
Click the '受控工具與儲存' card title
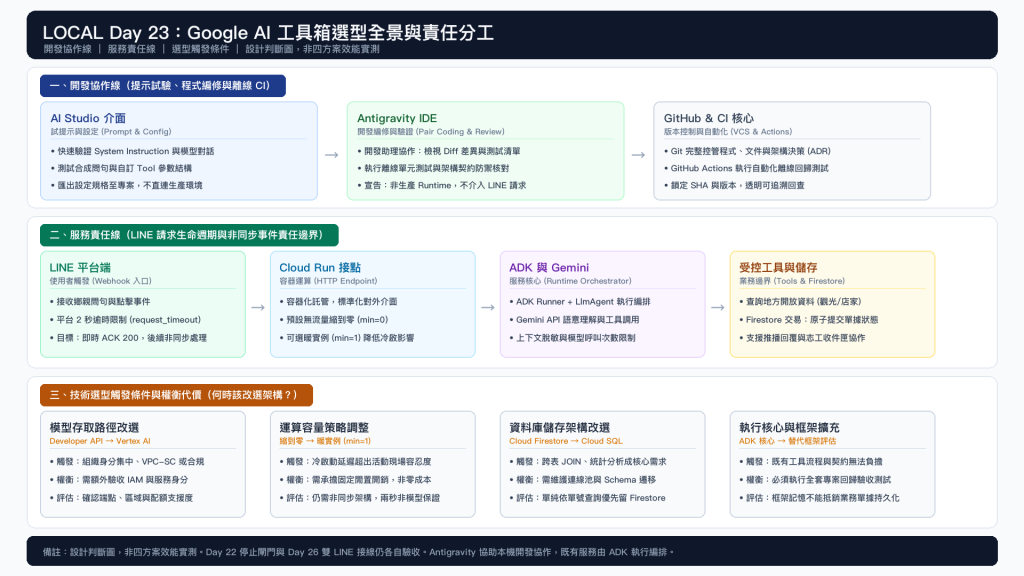[x=778, y=268]
